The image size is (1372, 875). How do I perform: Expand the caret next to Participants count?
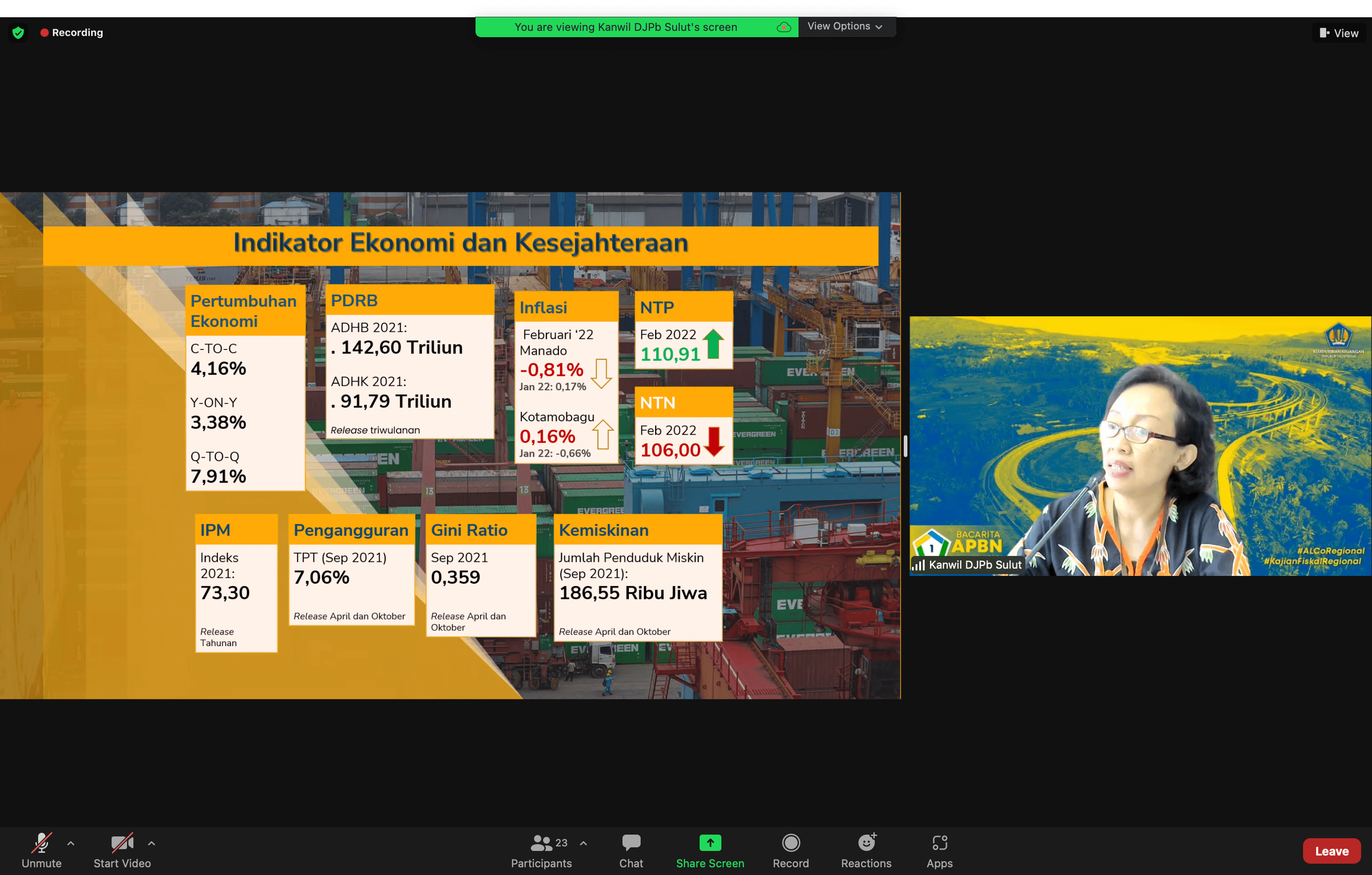pos(583,843)
